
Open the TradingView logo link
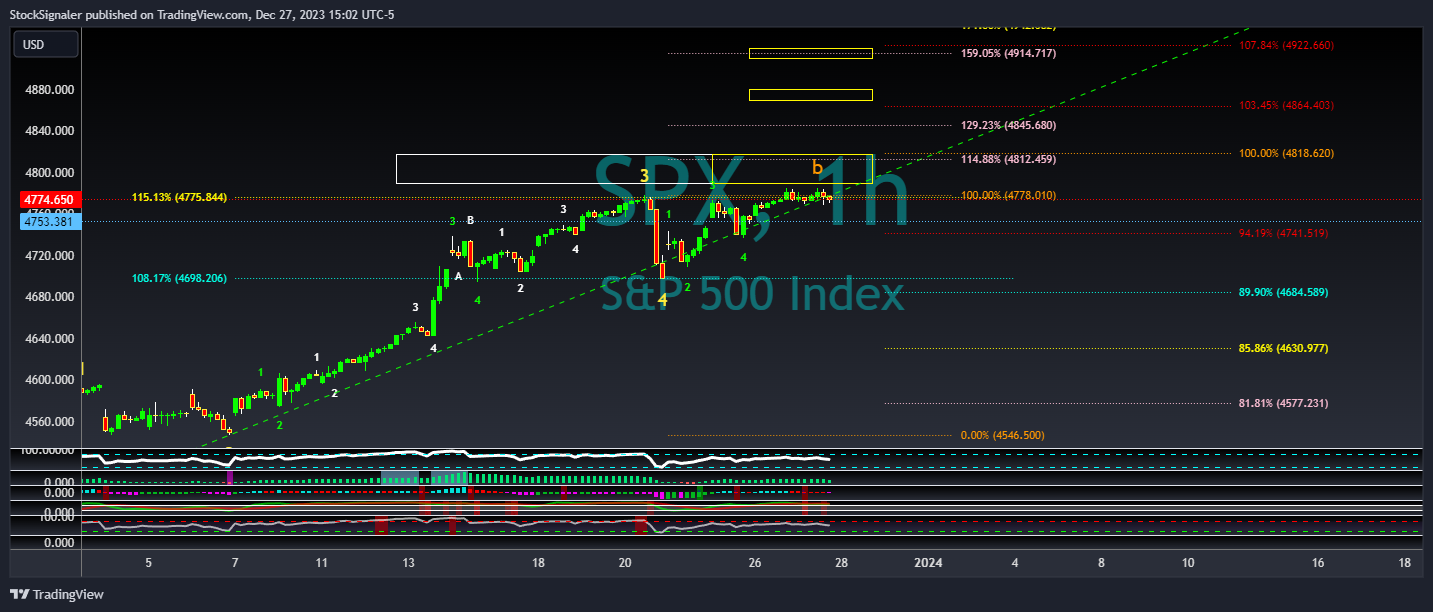click(56, 594)
